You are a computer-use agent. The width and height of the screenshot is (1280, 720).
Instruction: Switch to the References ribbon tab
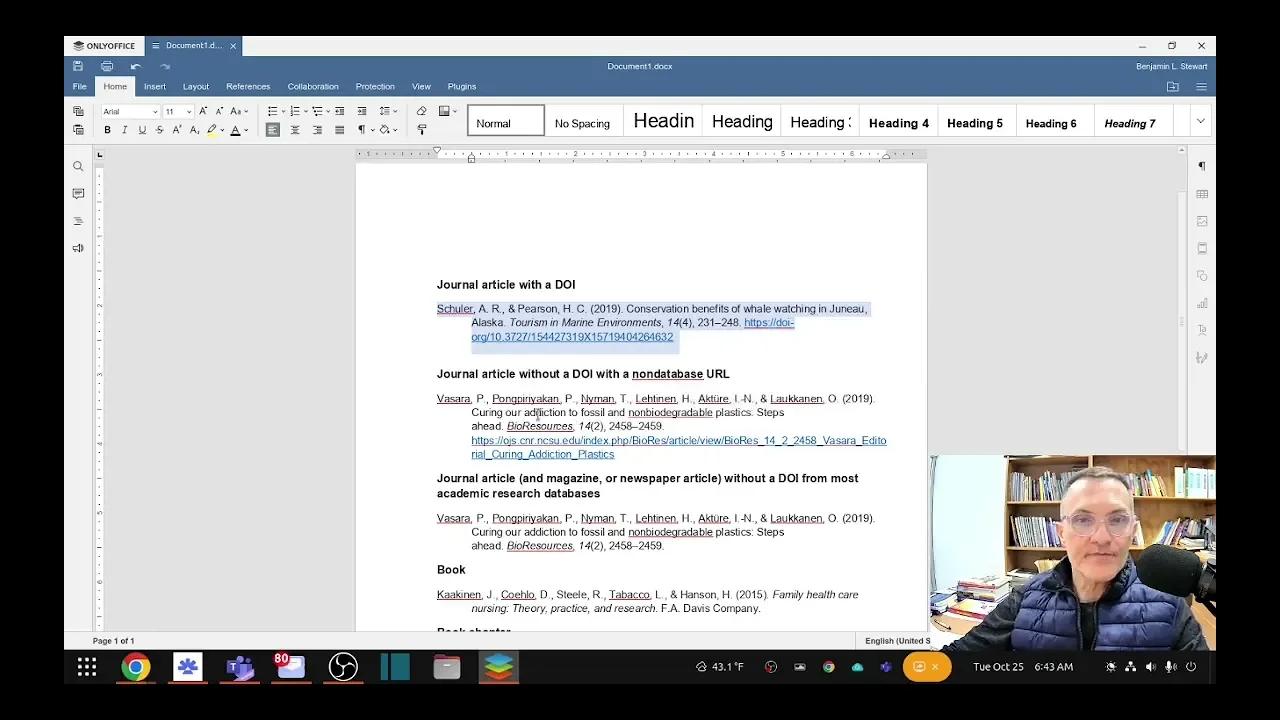[248, 86]
